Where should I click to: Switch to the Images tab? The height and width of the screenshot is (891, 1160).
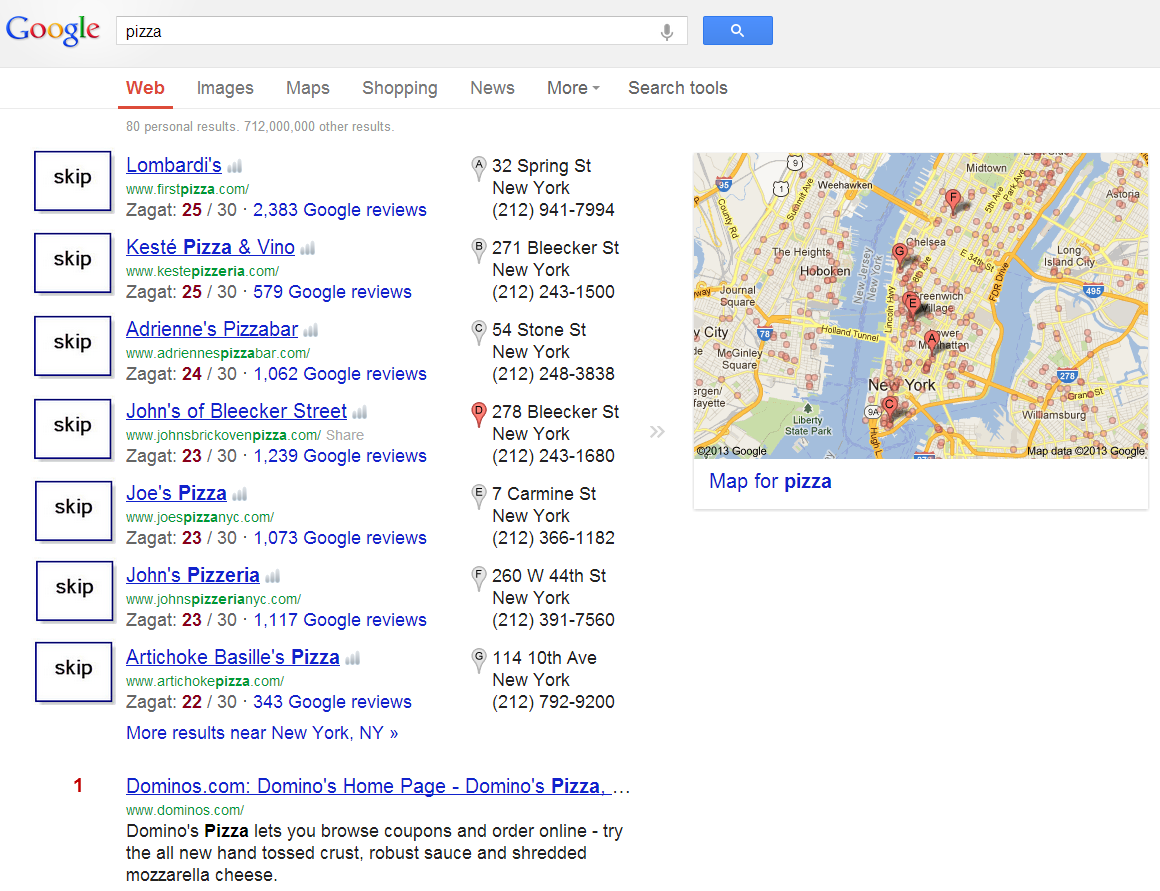[225, 88]
